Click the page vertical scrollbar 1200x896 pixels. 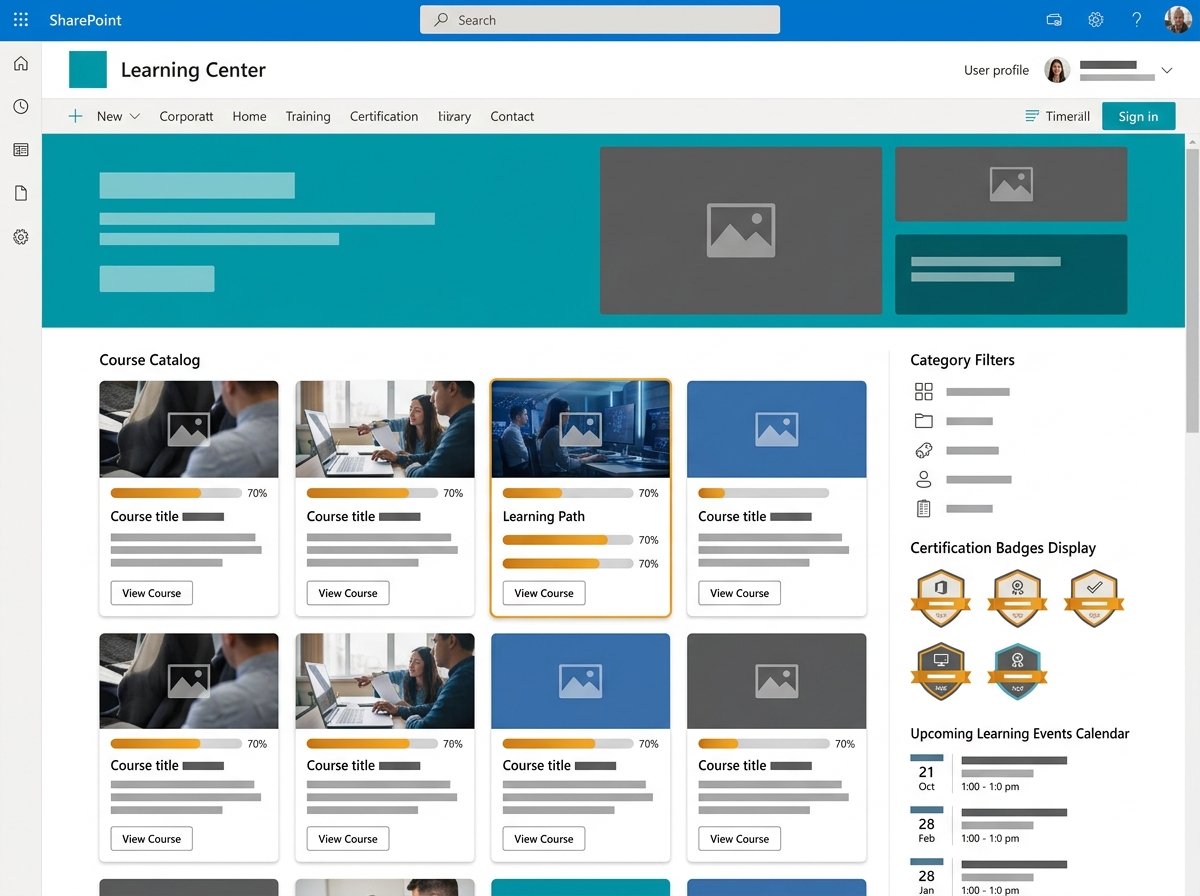(x=1192, y=290)
